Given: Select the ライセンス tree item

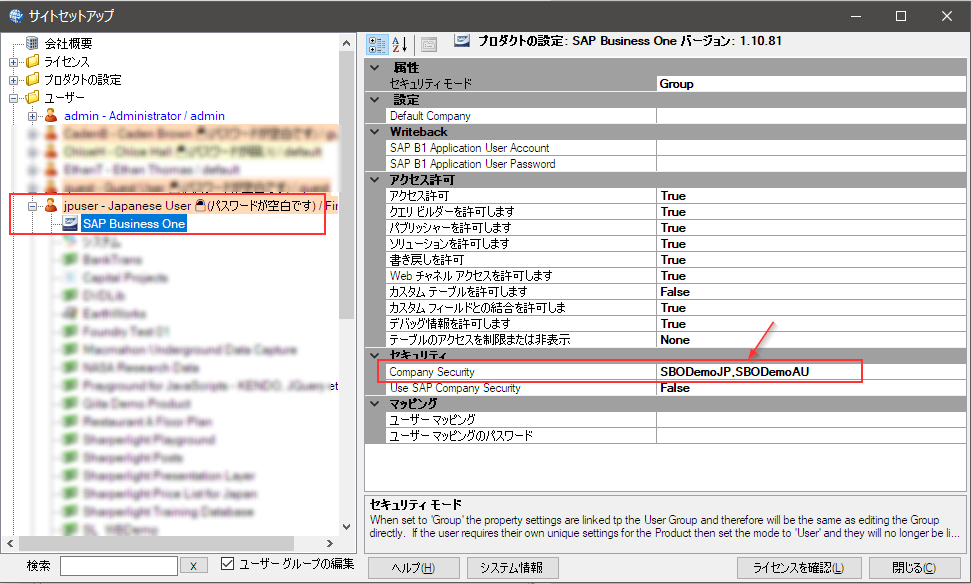Looking at the screenshot, I should point(67,61).
